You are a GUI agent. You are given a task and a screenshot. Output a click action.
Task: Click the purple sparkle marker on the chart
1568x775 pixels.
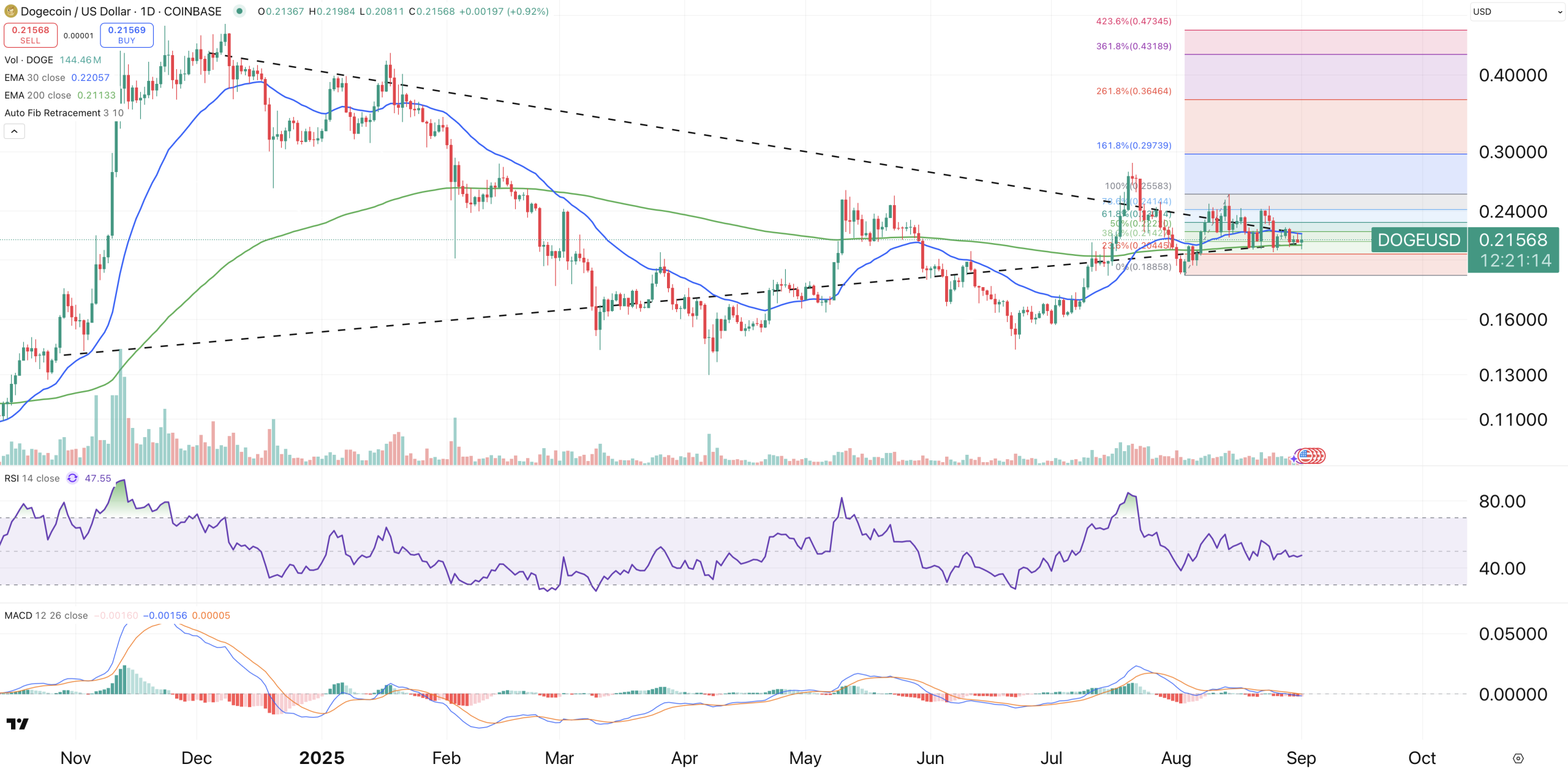[x=1294, y=459]
